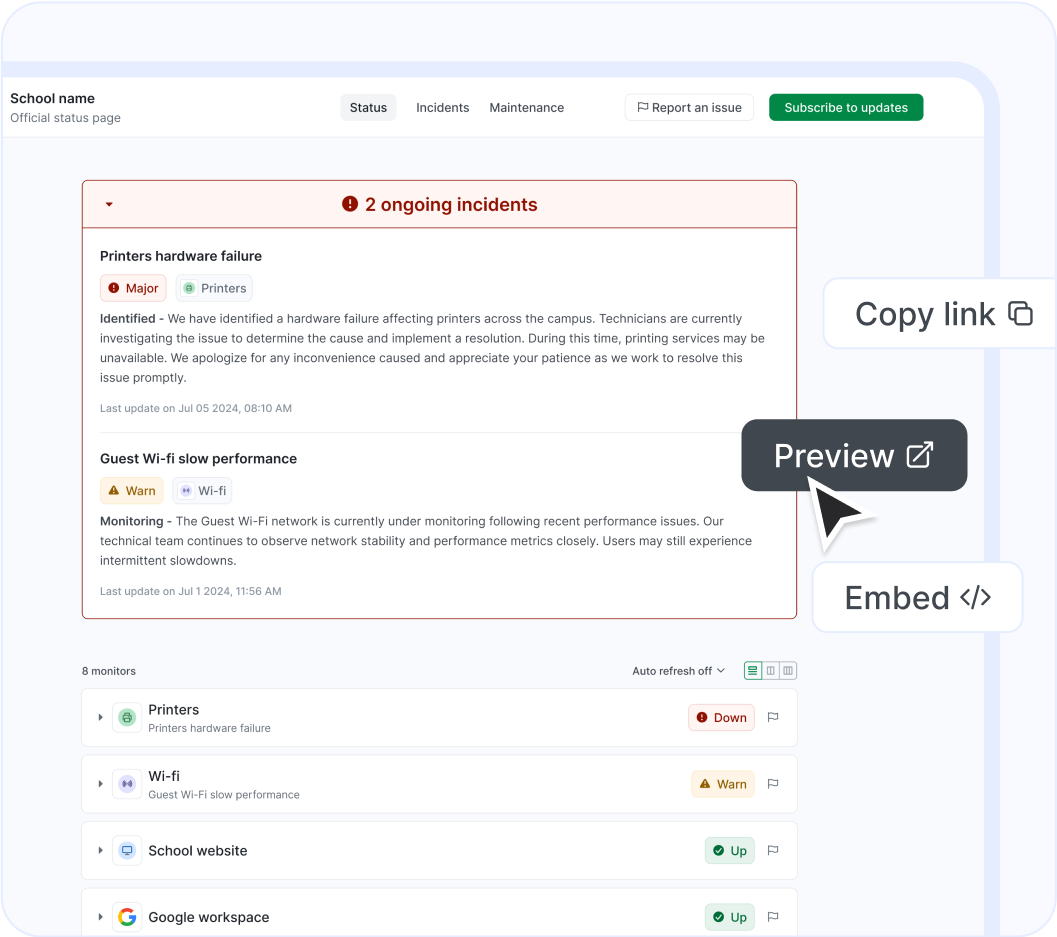Click the Copy link clipboard icon
This screenshot has height=937, width=1057.
tap(1020, 313)
